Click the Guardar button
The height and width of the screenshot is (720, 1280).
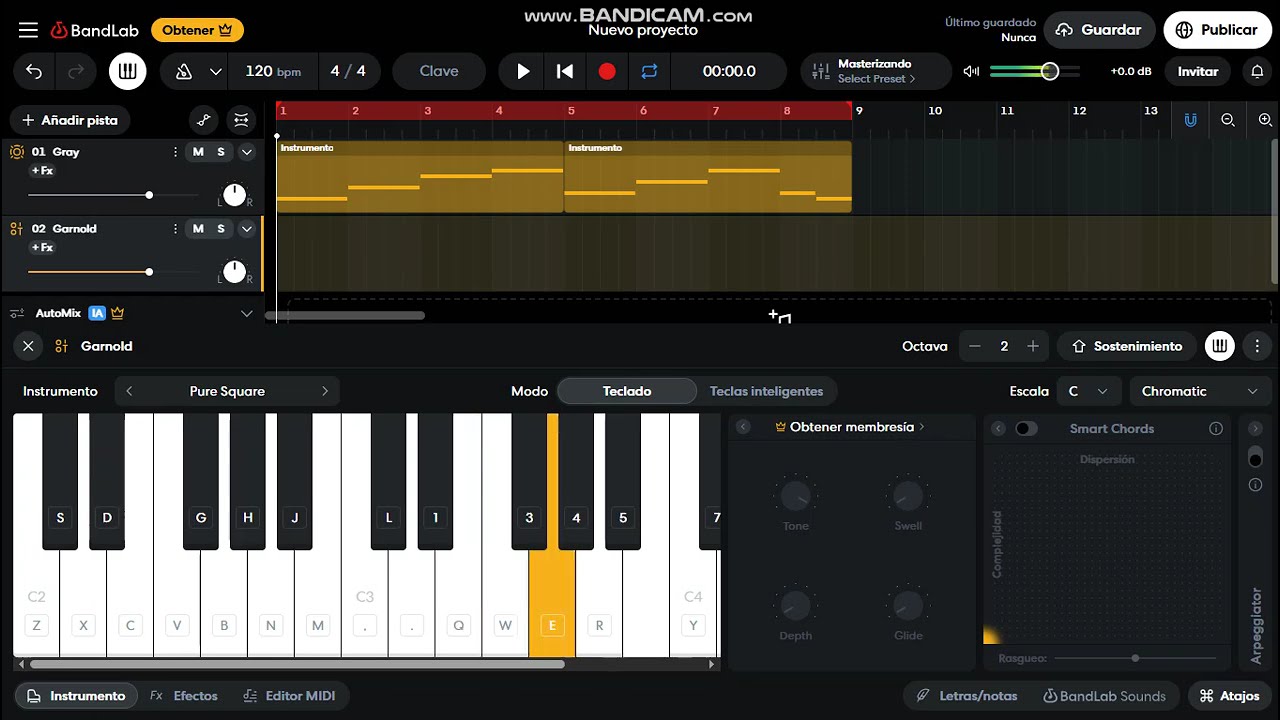click(1099, 30)
